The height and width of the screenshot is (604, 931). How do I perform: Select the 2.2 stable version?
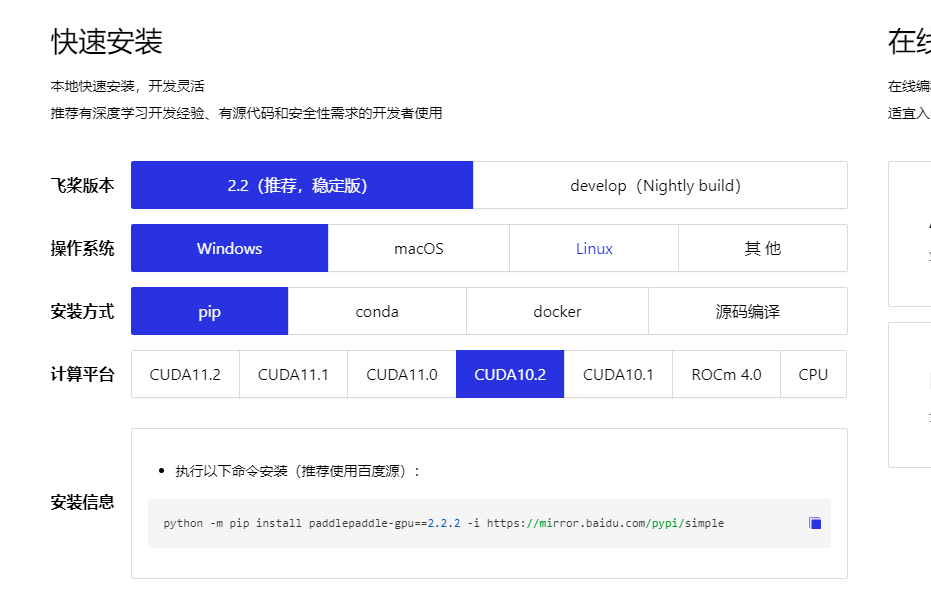click(x=301, y=185)
